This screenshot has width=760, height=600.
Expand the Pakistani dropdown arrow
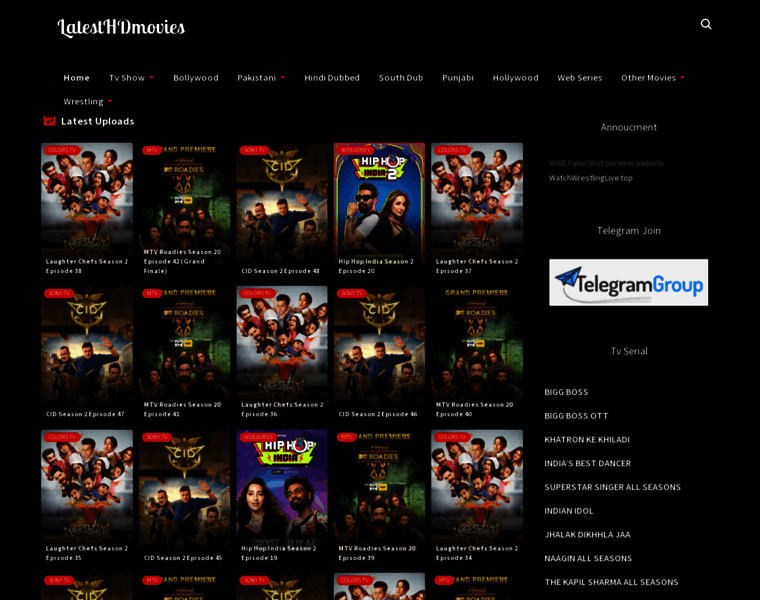pos(283,78)
